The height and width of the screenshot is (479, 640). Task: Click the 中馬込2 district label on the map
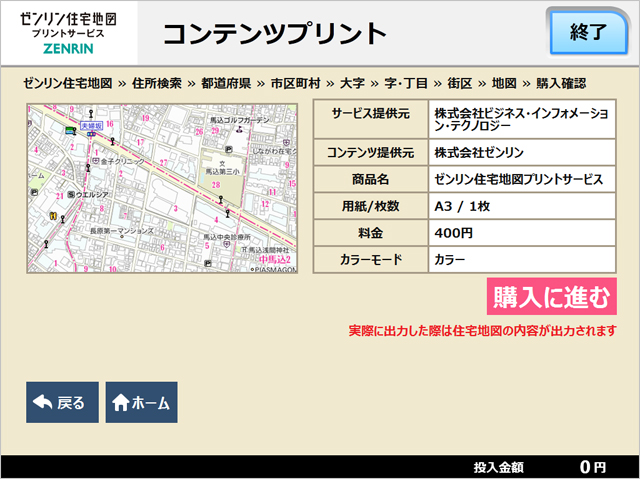click(x=275, y=259)
